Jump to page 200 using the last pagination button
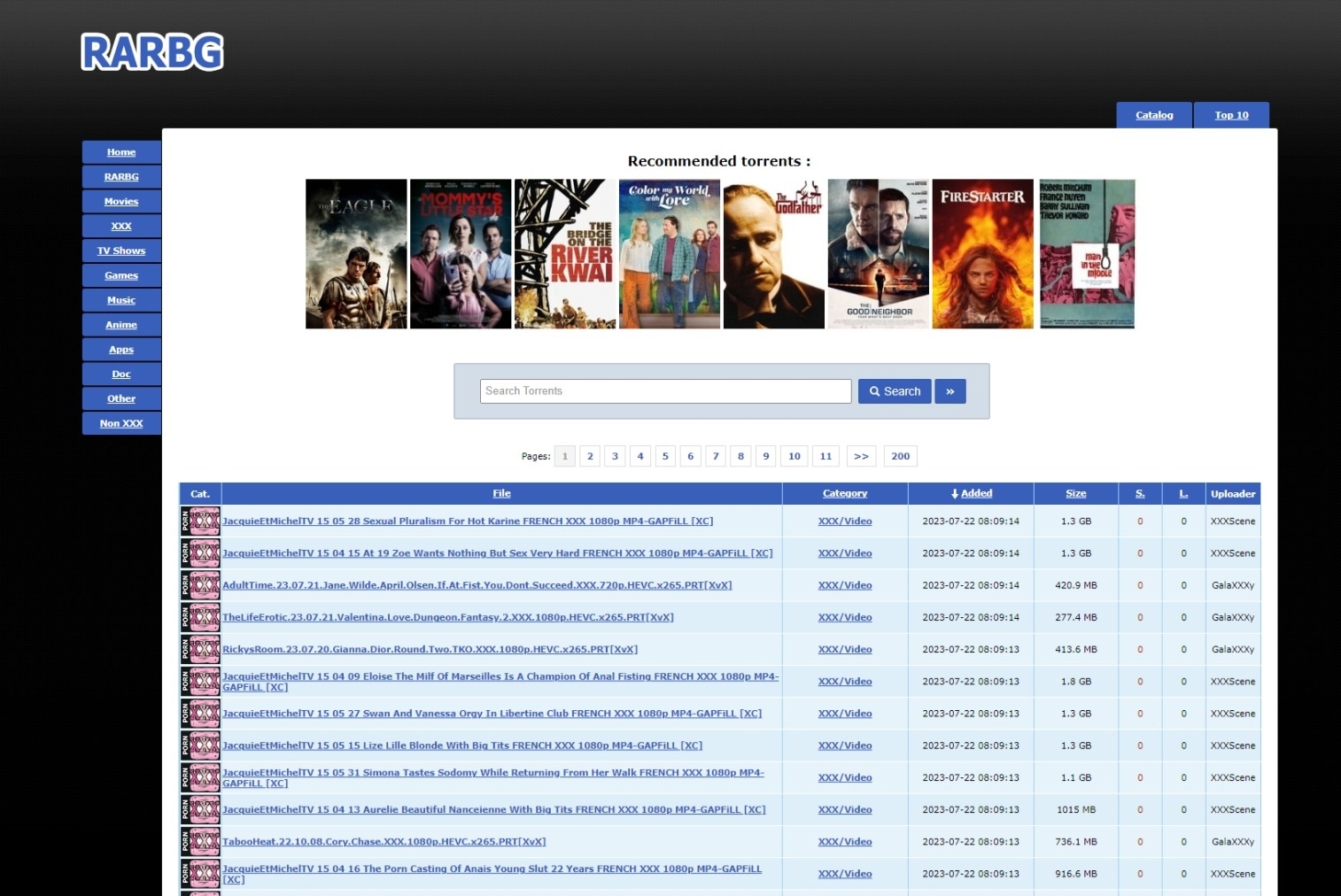The width and height of the screenshot is (1341, 896). 900,455
